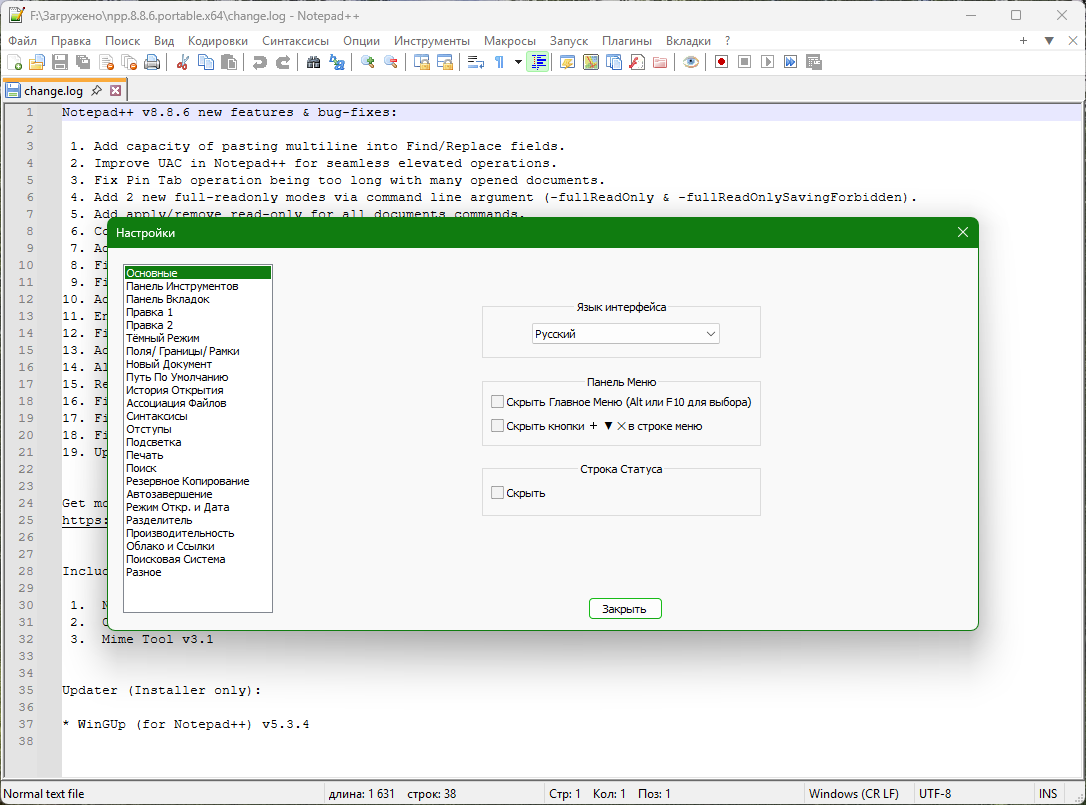Zoom out with magnifier minus icon
Image resolution: width=1086 pixels, height=805 pixels.
click(x=391, y=62)
